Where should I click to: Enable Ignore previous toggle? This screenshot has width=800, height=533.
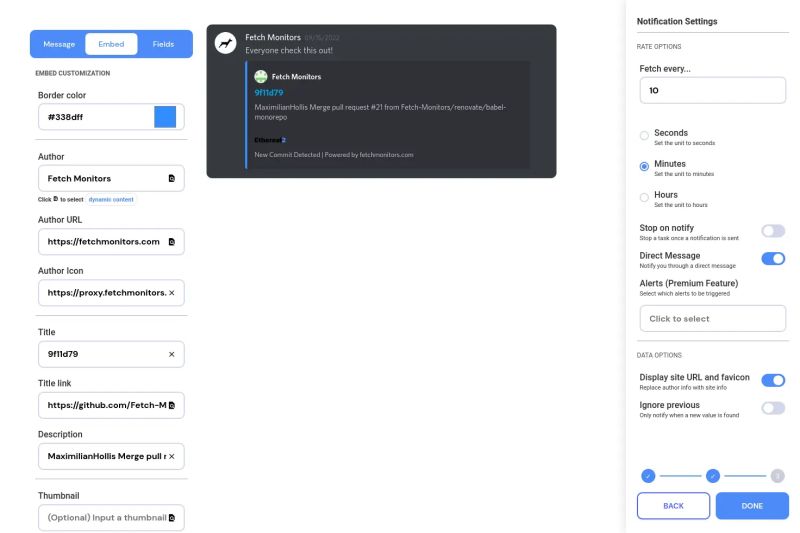pos(773,408)
